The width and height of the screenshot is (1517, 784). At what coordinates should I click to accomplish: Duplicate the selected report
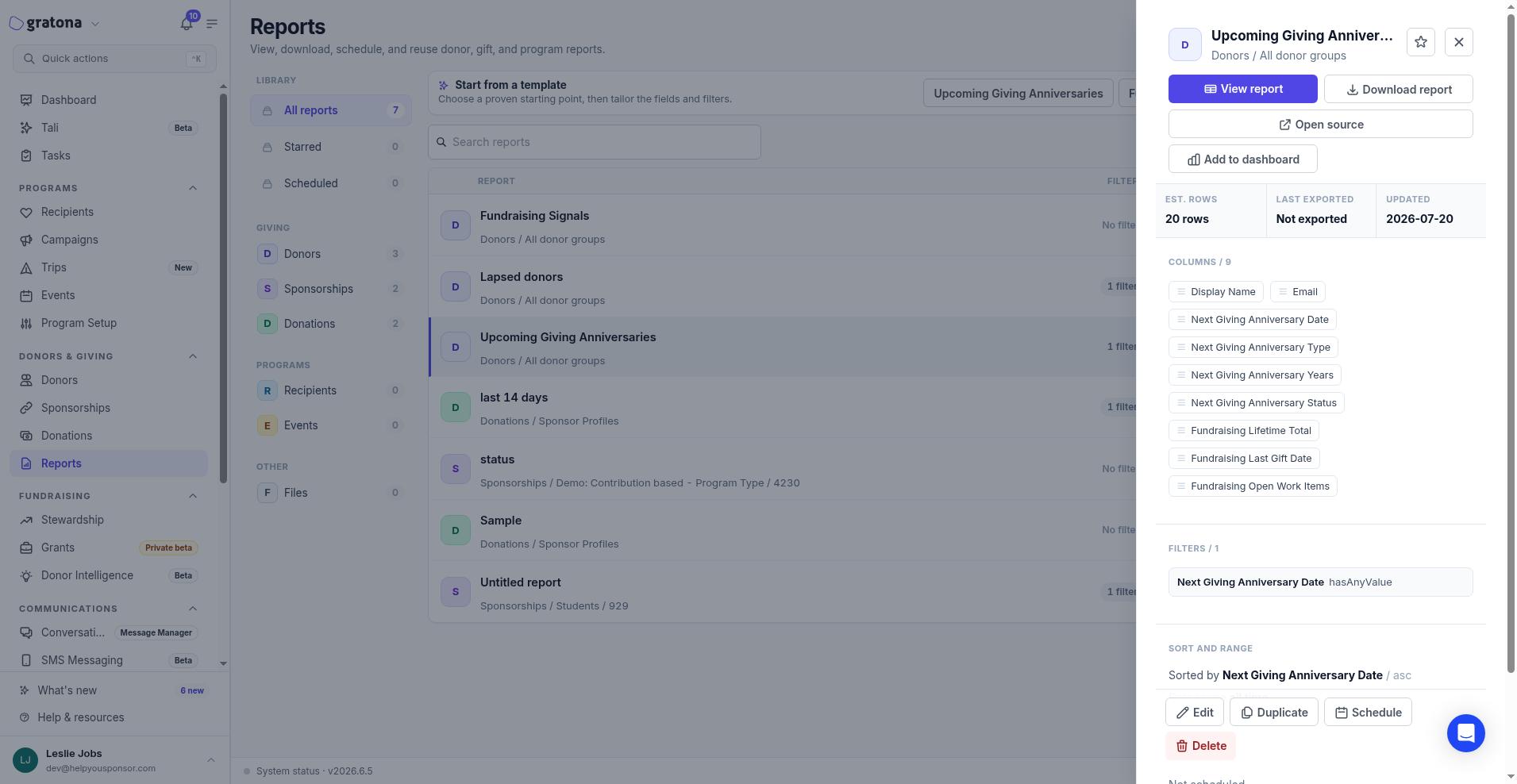(1273, 712)
